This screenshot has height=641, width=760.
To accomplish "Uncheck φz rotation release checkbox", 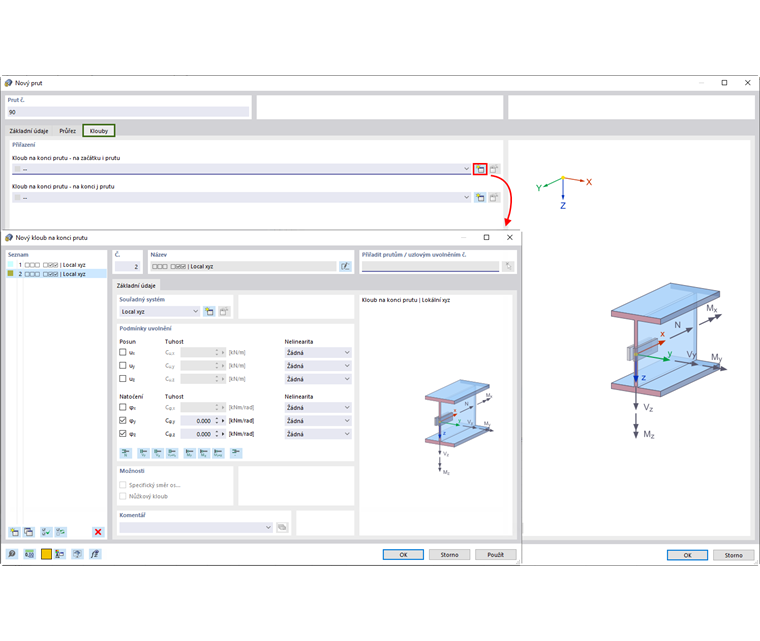I will [123, 433].
